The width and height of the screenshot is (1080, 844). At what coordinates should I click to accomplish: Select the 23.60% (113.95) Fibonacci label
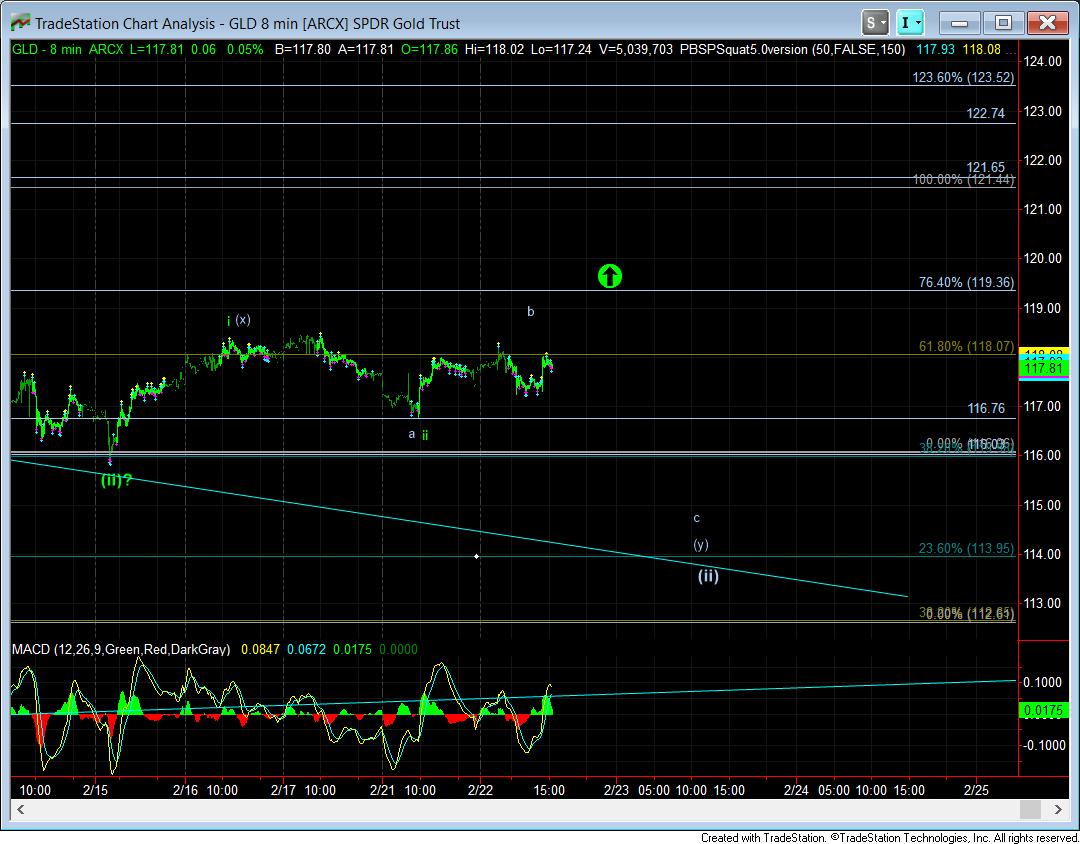tap(966, 548)
